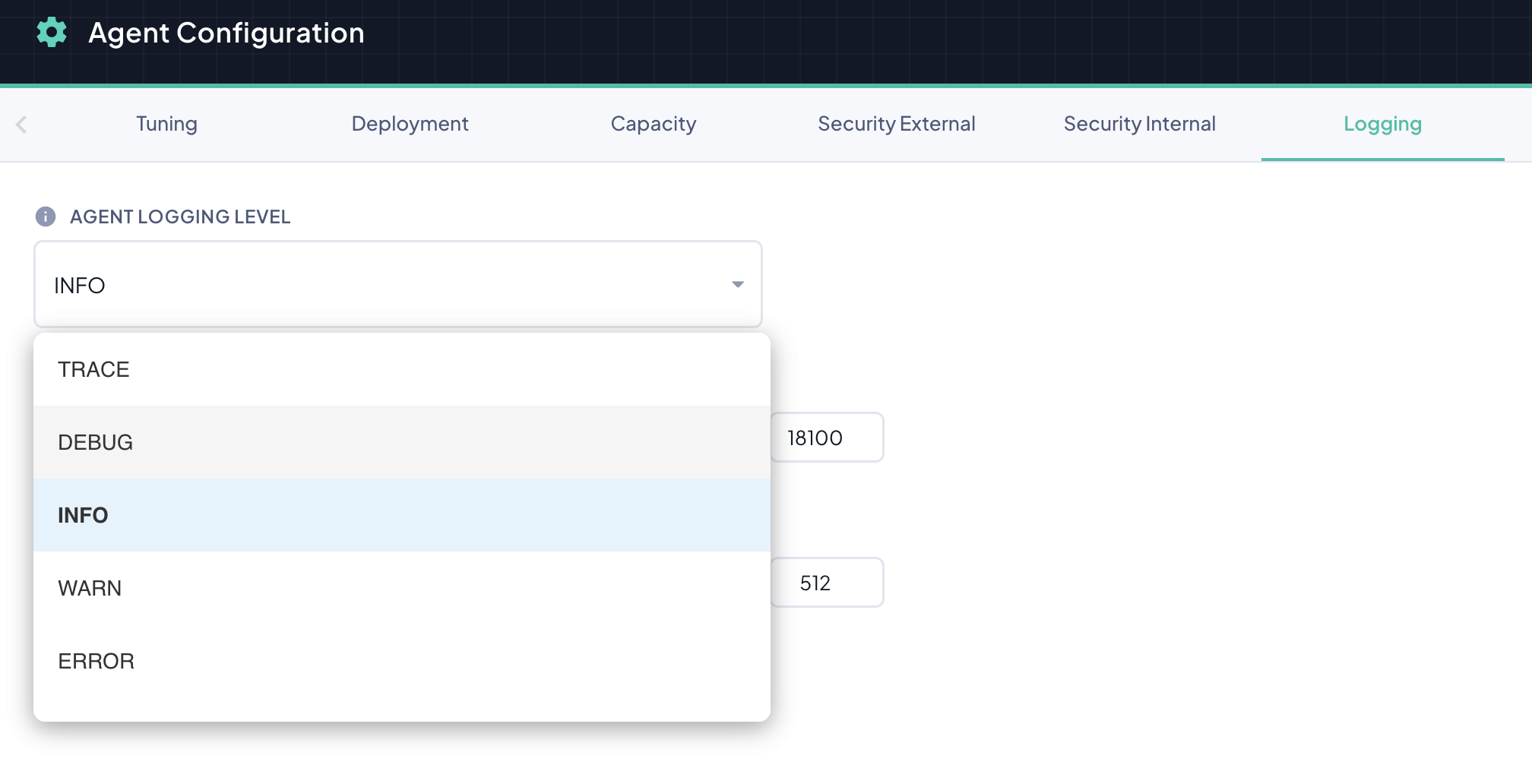
Task: Choose the ERROR logging level option
Action: coord(402,661)
